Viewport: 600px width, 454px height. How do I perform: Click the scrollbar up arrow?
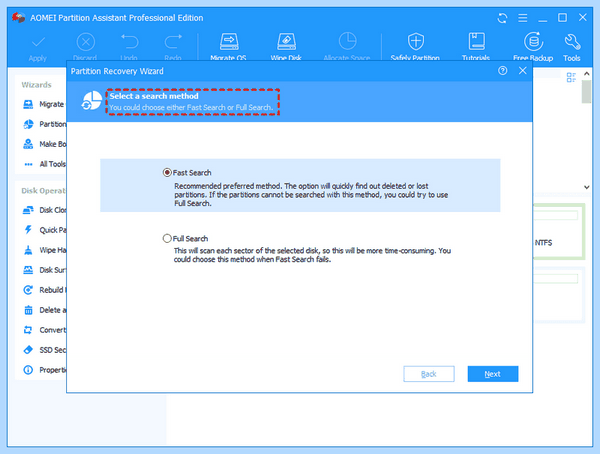(587, 74)
